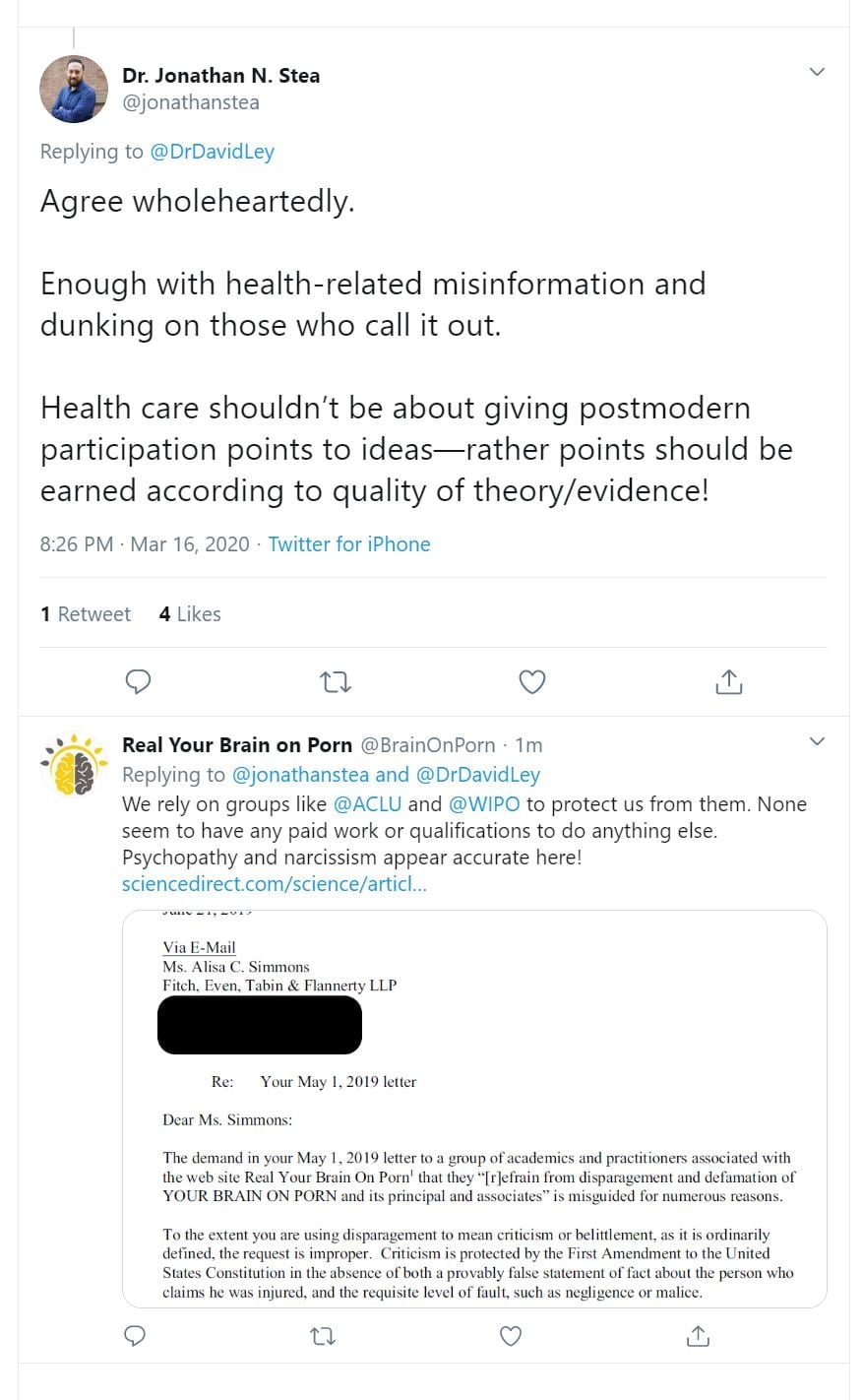Open Real Your Brain on Porn avatar
The width and height of the screenshot is (863, 1400).
click(74, 764)
